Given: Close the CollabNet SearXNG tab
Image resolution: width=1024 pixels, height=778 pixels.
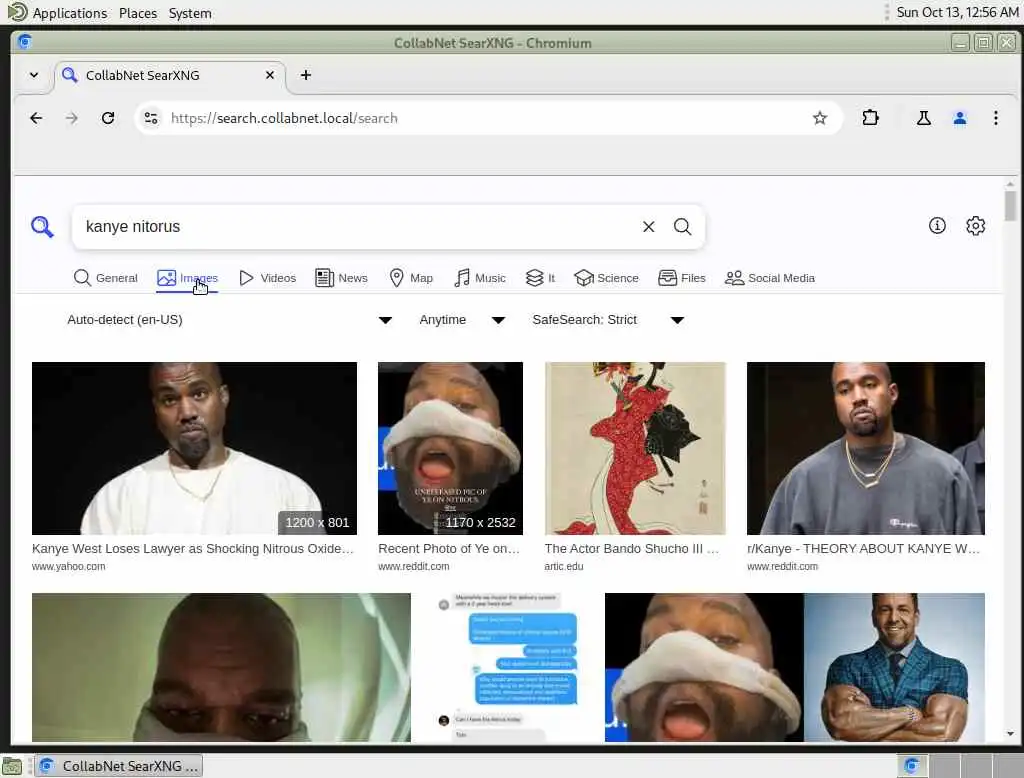Looking at the screenshot, I should [270, 75].
